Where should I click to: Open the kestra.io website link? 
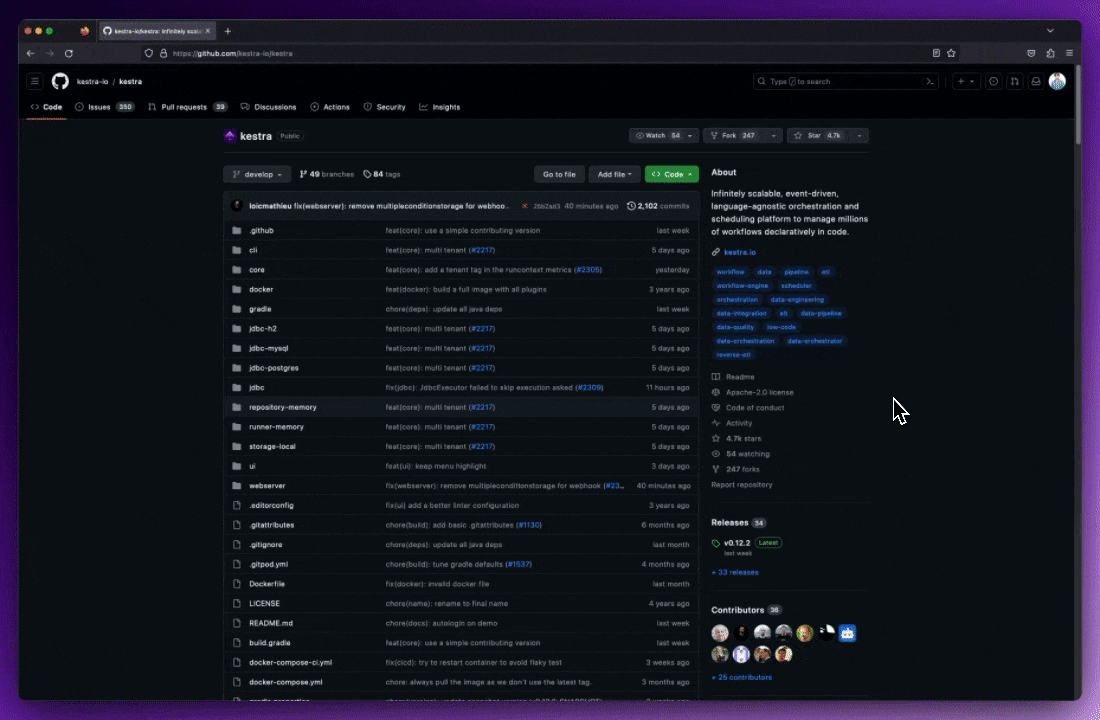(x=739, y=252)
